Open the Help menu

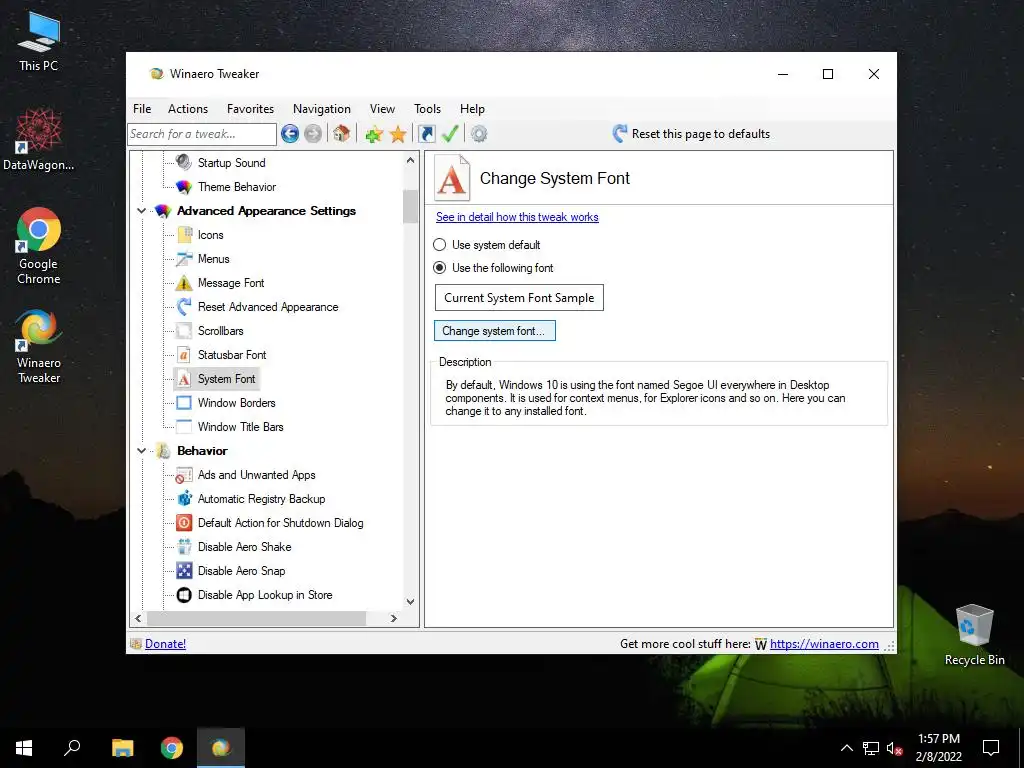pyautogui.click(x=472, y=109)
